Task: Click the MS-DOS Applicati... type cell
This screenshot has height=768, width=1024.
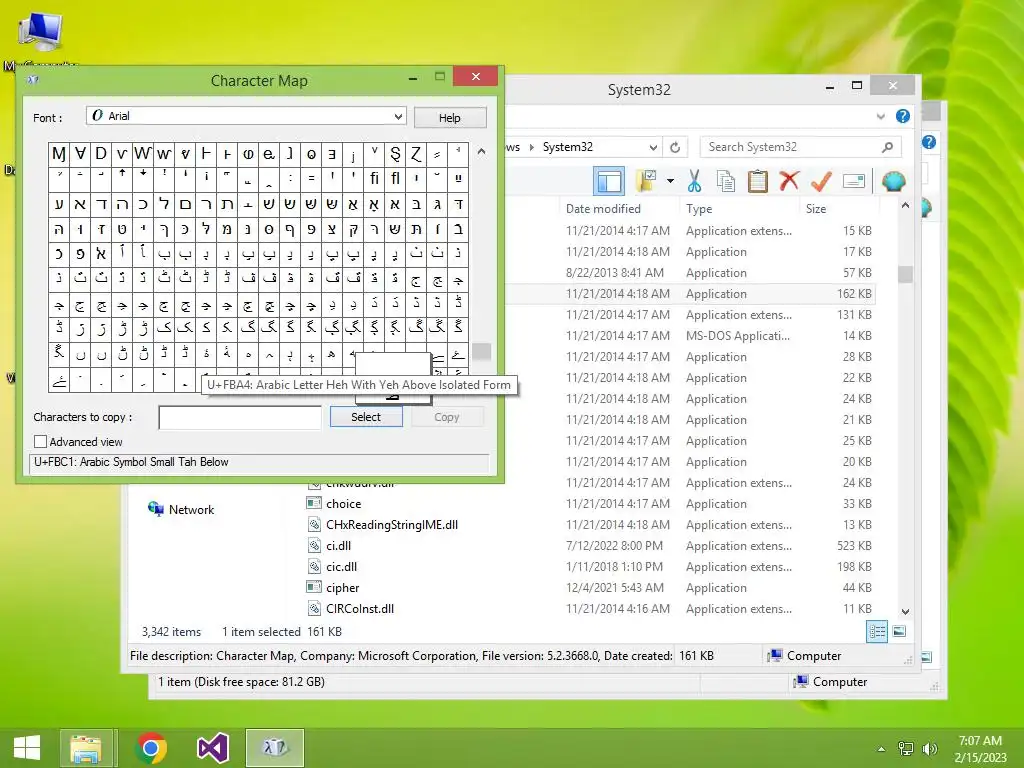Action: 737,335
